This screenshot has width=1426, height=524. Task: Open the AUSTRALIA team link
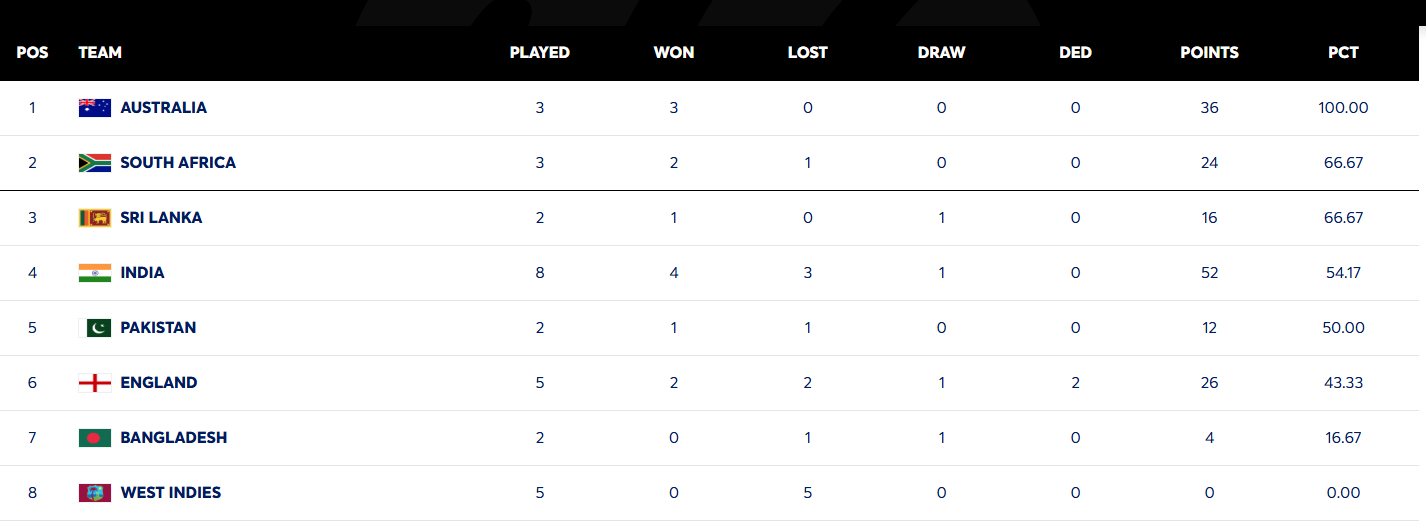[163, 108]
